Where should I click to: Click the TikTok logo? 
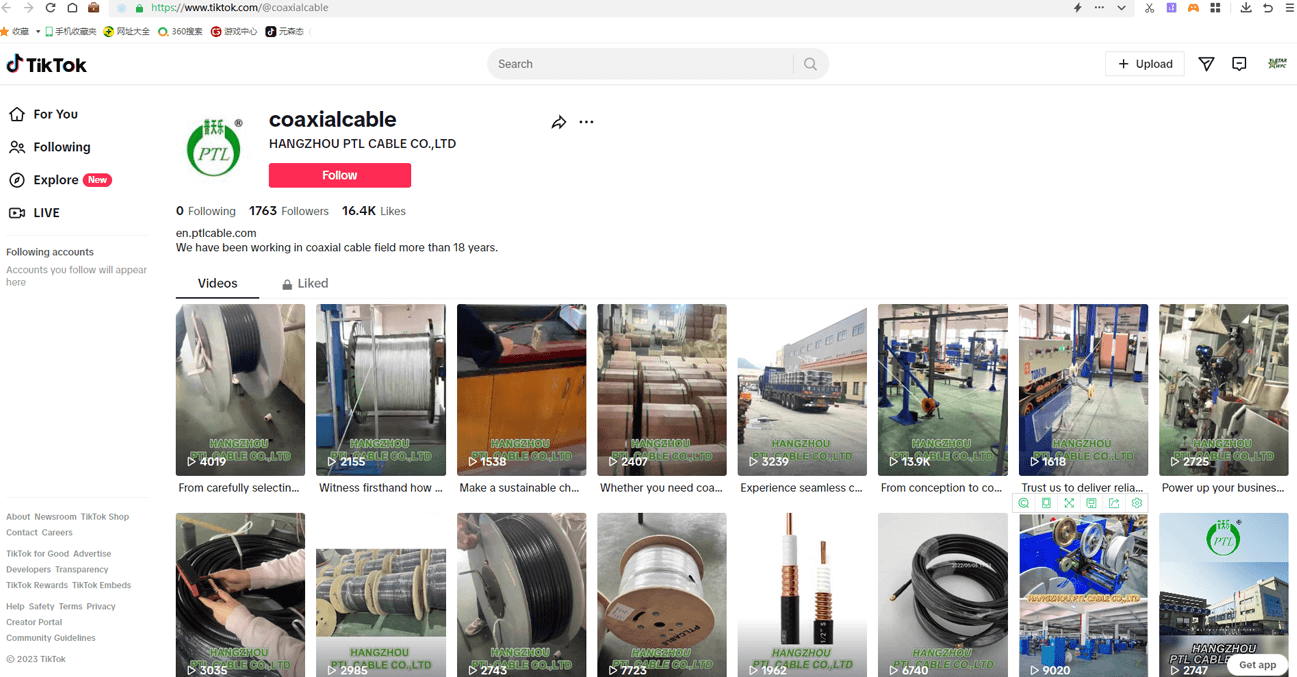(x=46, y=64)
